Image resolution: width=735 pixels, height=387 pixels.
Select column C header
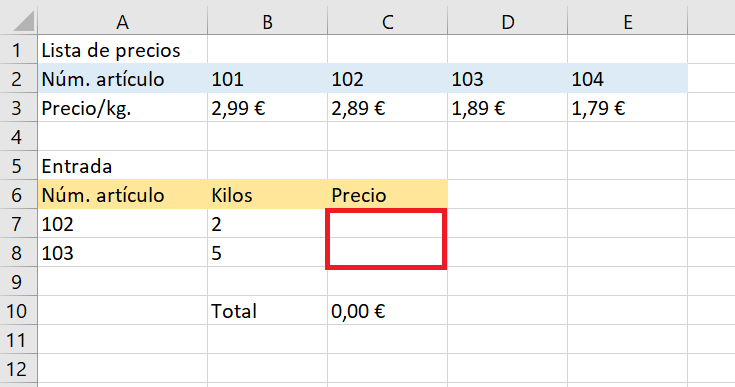click(x=388, y=22)
